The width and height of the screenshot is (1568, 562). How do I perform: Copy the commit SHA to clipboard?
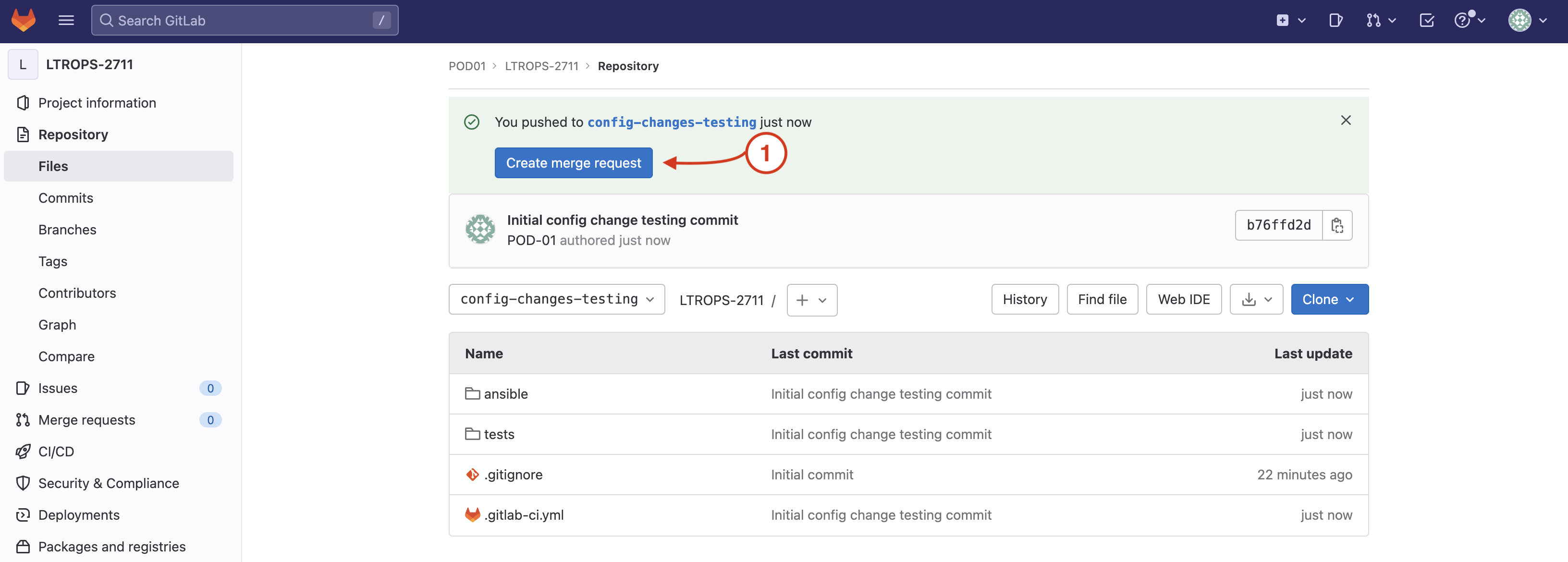point(1337,225)
